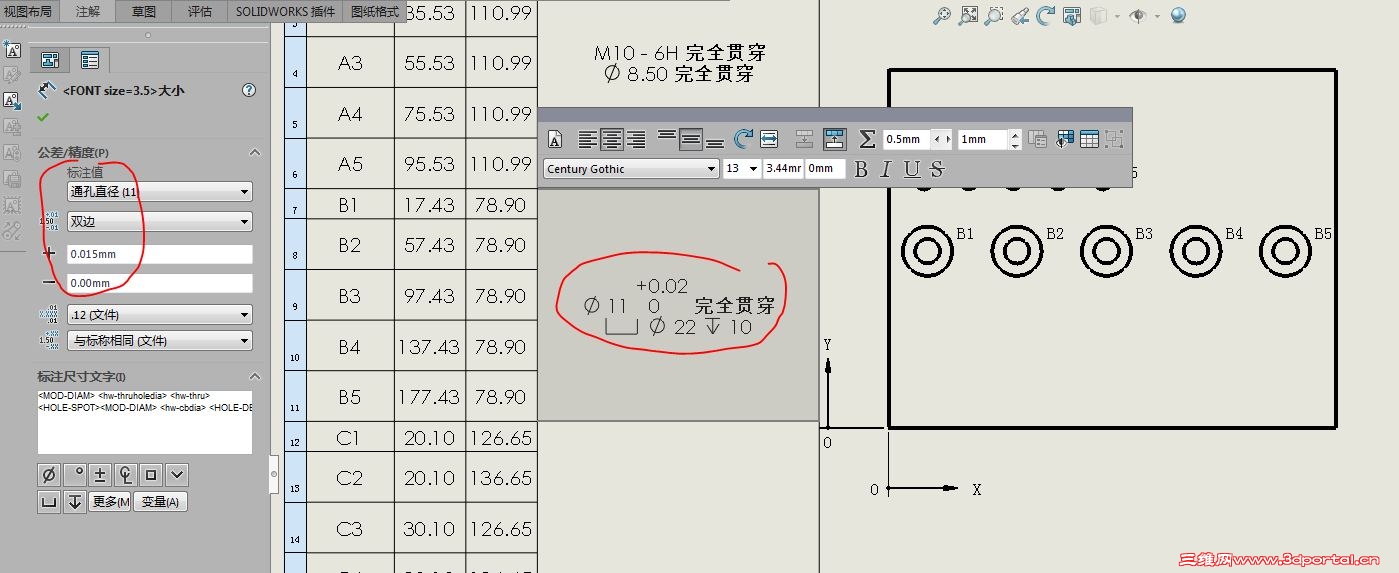Click into the 0.5mm padding field
1399x573 pixels.
[906, 139]
